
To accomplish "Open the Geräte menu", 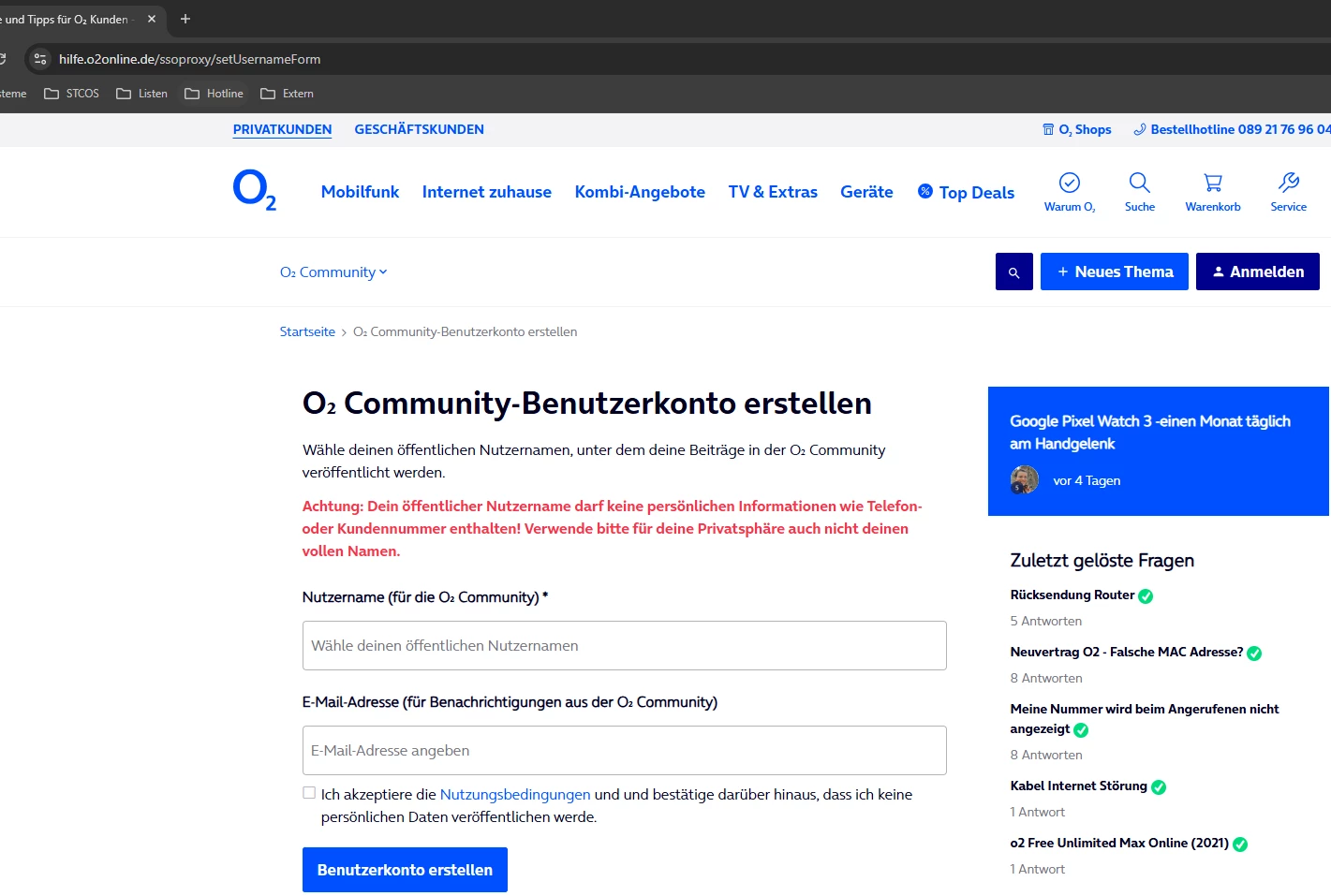I will [866, 192].
